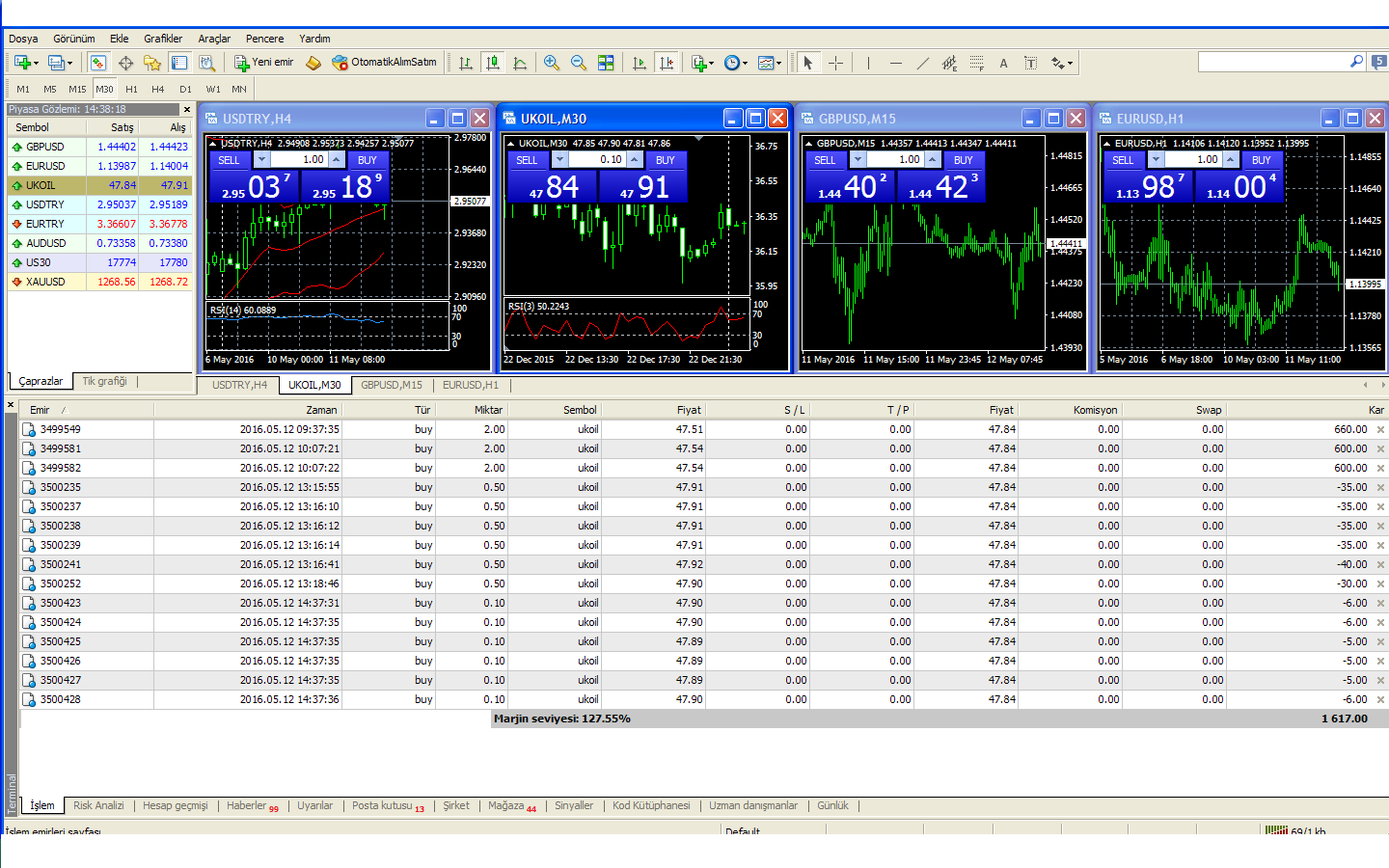Choose the text label 'A' tool
The height and width of the screenshot is (868, 1389).
(x=1003, y=63)
